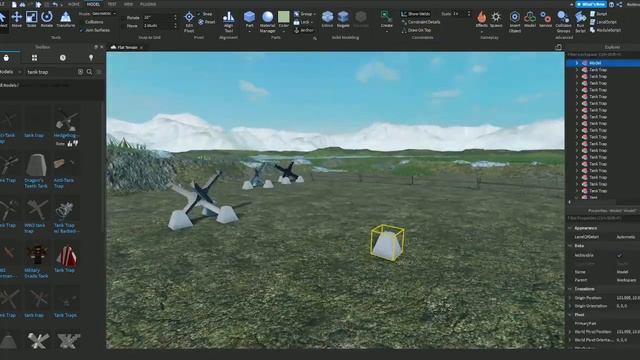Switch to the VIEW ribbon tab

click(128, 4)
